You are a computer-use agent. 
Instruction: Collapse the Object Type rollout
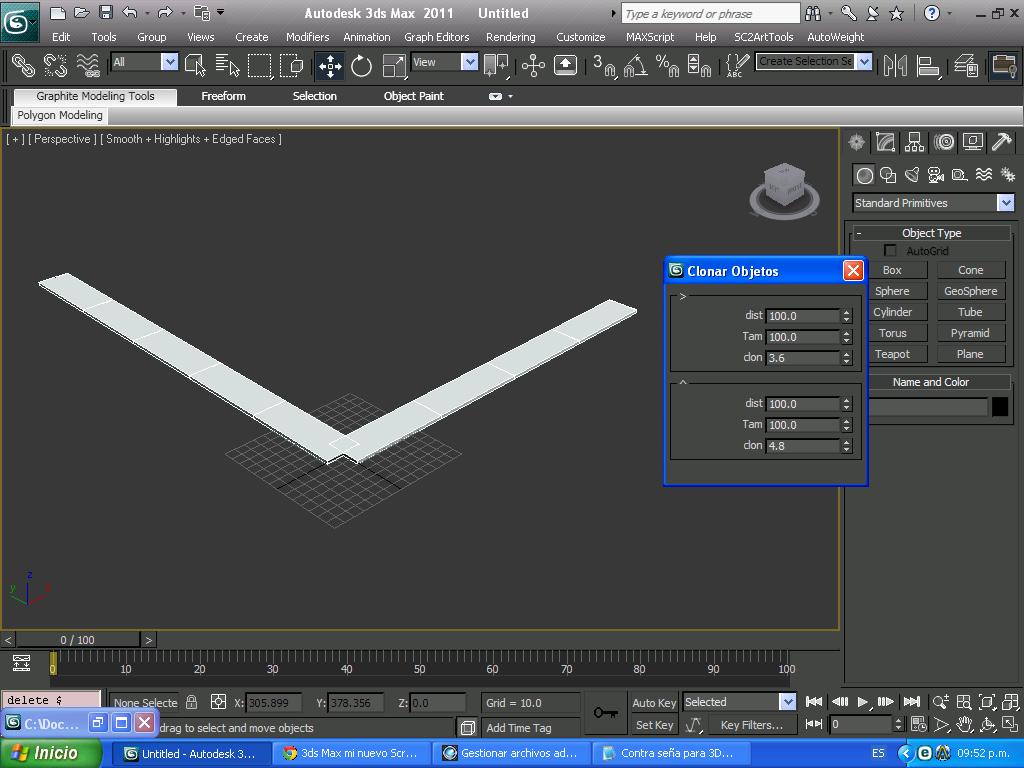[931, 232]
